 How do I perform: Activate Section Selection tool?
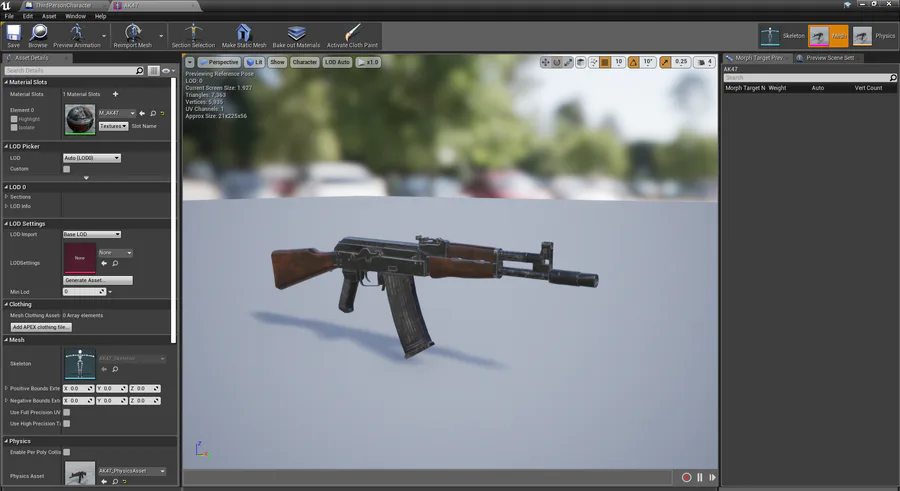pyautogui.click(x=193, y=36)
